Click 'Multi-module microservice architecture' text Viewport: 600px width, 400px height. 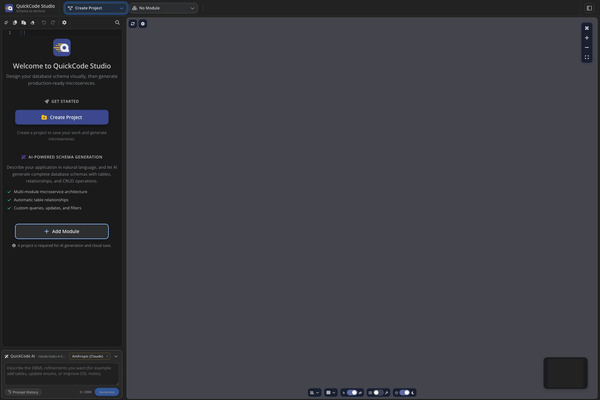[x=51, y=192]
